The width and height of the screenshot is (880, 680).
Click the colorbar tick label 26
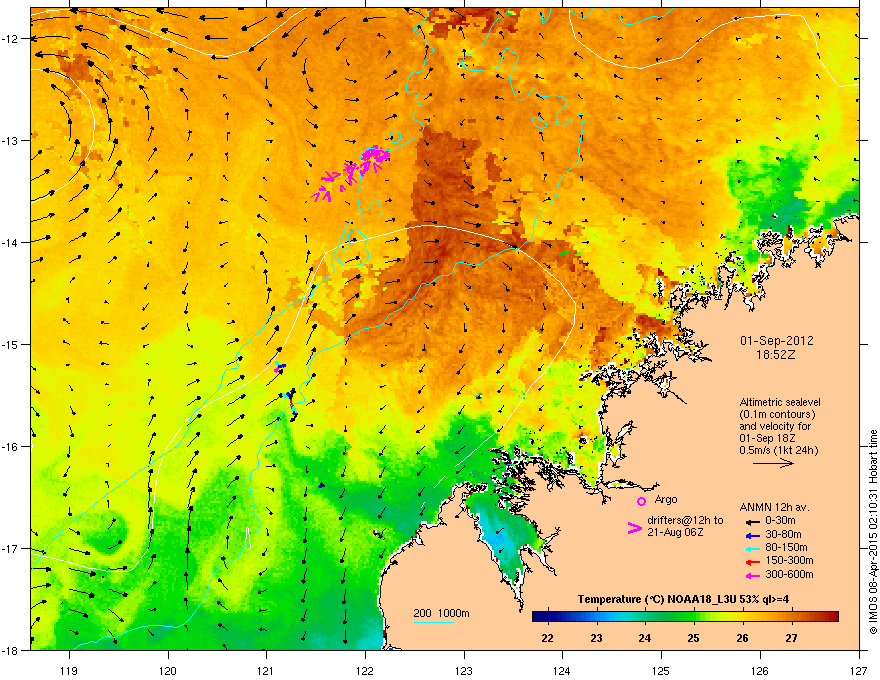(742, 638)
